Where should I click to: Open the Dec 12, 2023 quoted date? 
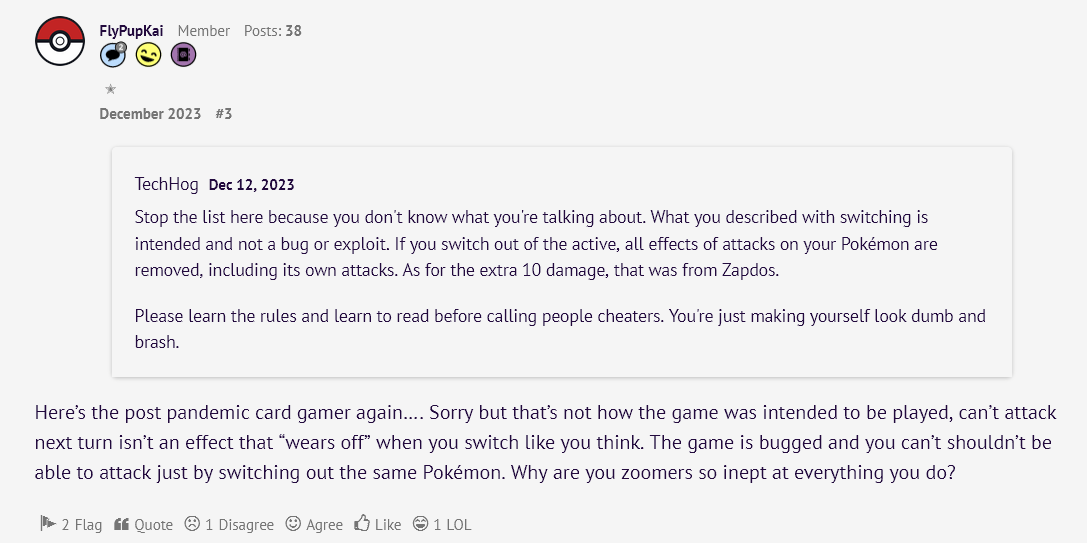point(252,185)
